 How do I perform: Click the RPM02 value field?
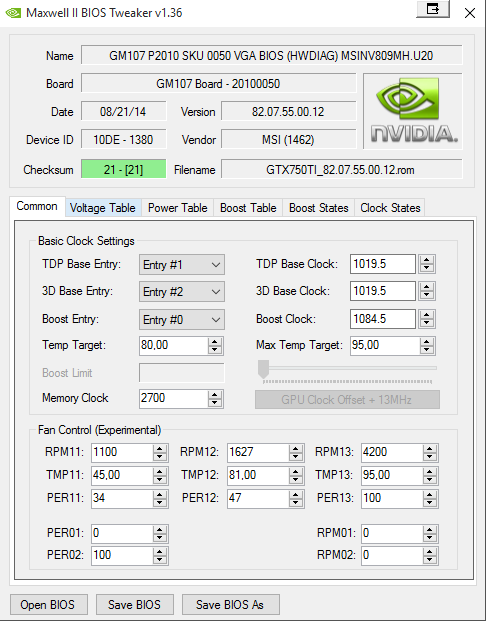point(392,555)
